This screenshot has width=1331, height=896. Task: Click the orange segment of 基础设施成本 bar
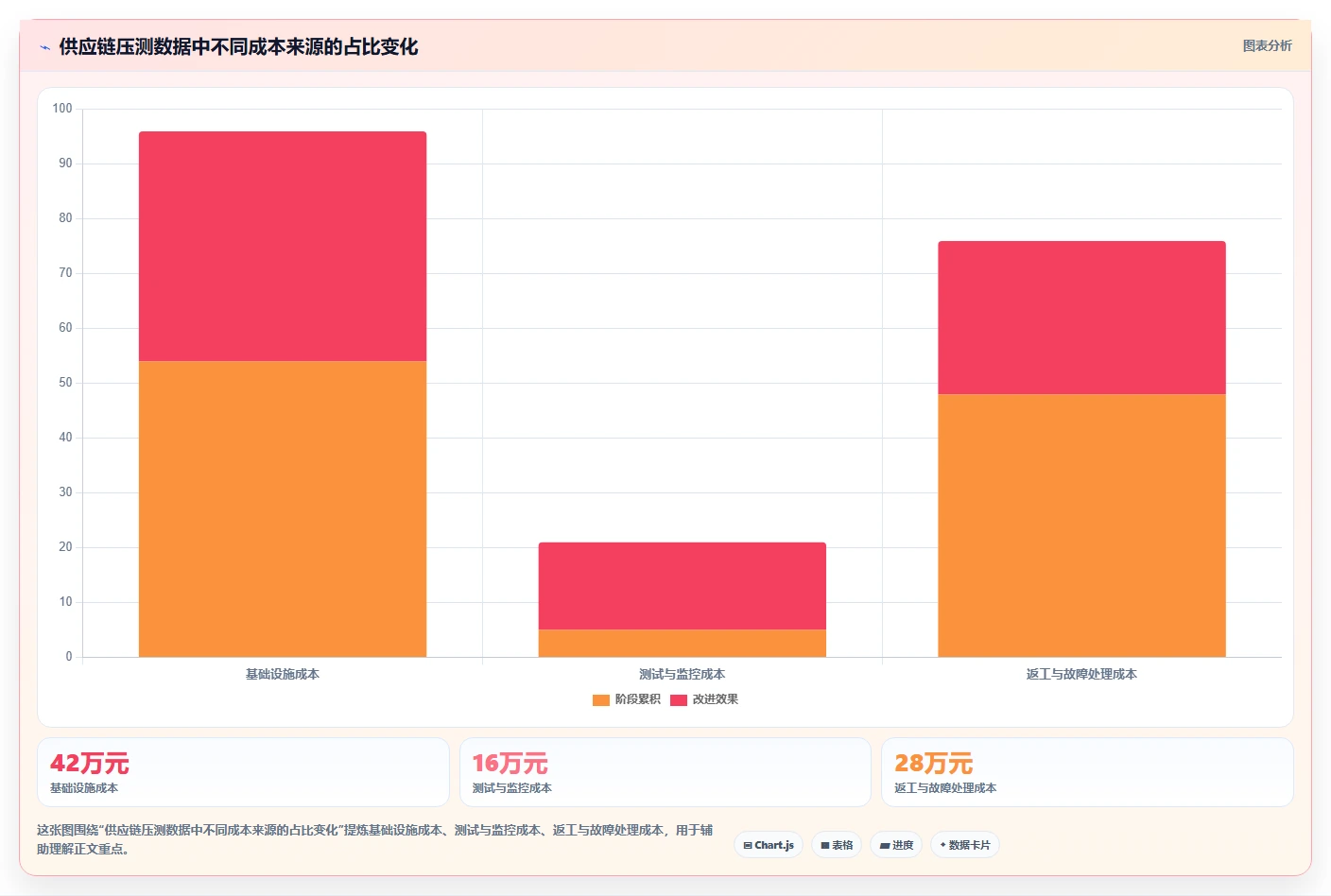point(283,508)
